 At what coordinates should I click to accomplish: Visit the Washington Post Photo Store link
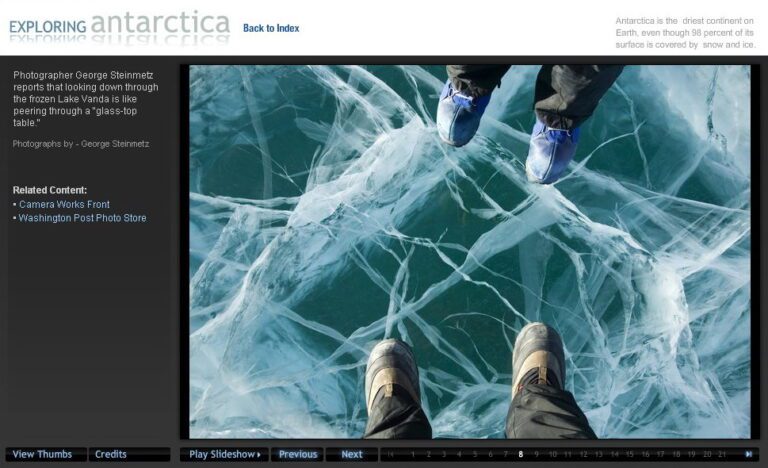[x=82, y=218]
